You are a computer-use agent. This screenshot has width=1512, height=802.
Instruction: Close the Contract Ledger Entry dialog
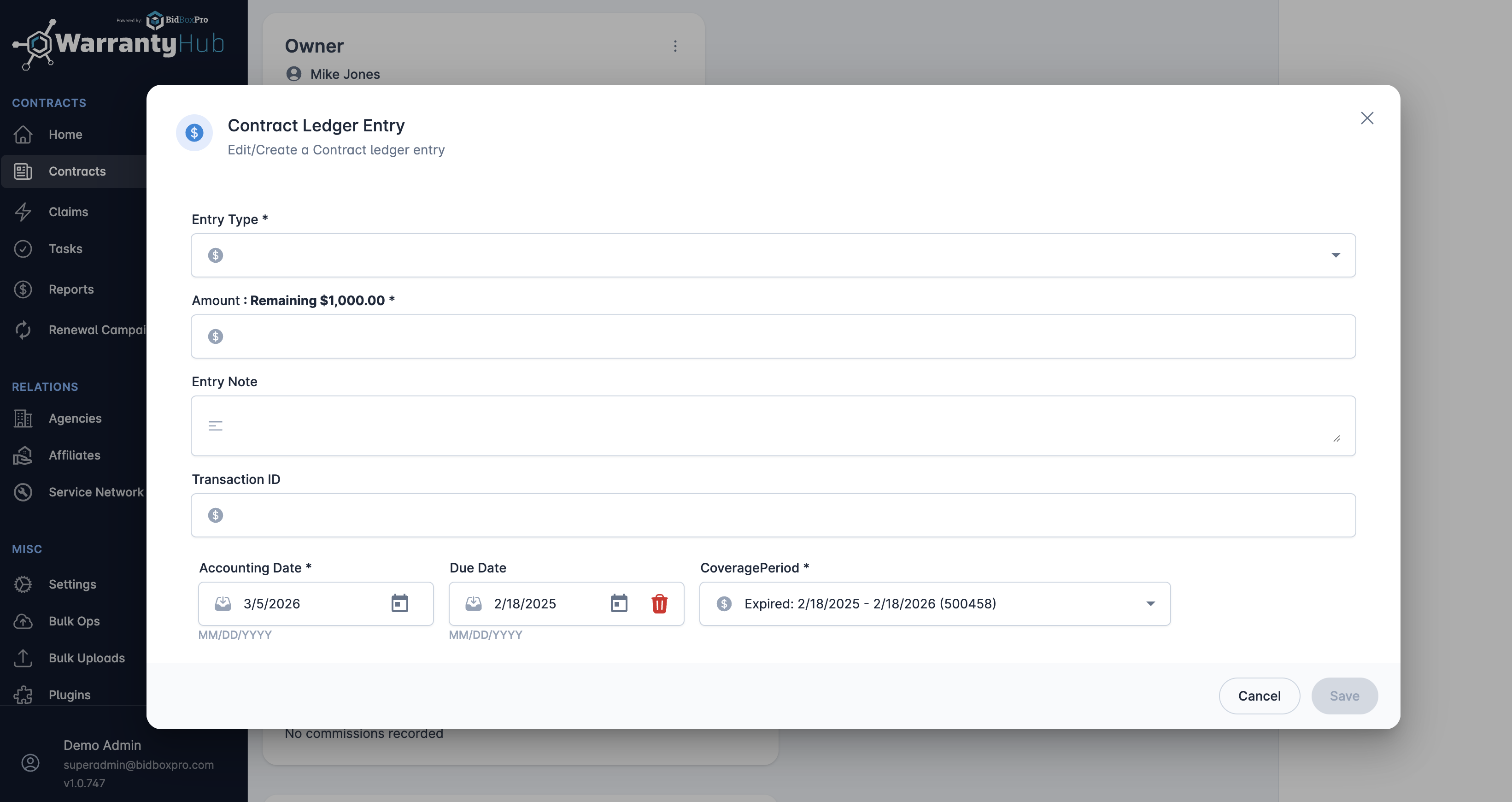[x=1367, y=118]
